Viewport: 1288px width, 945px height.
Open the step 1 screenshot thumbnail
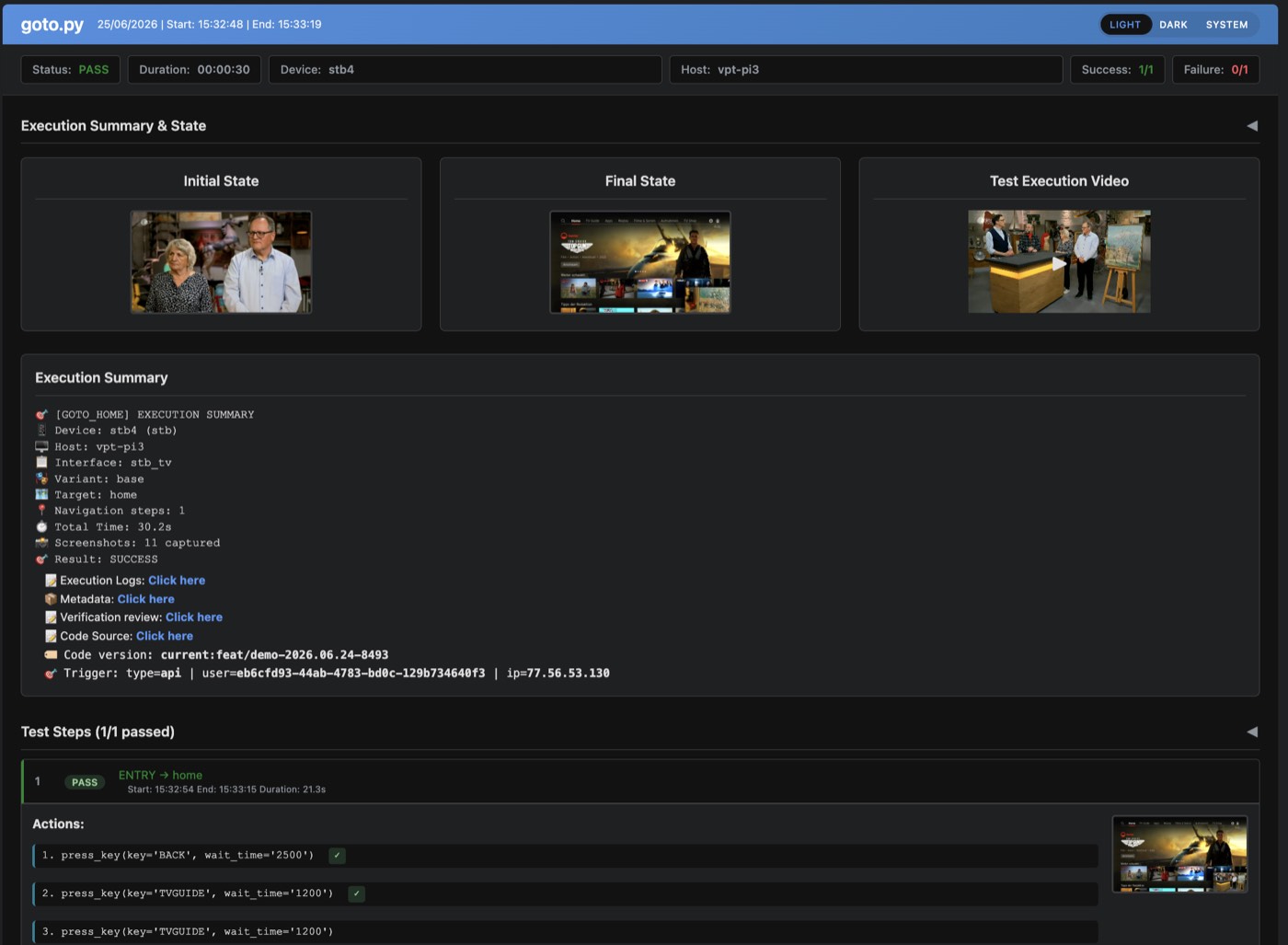tap(1179, 855)
